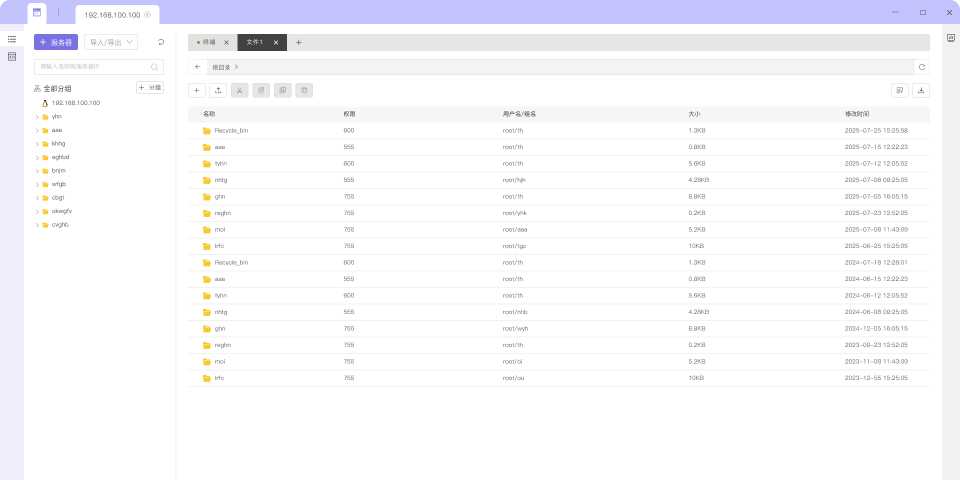This screenshot has width=960, height=480.
Task: Download using the download arrow icon
Action: tap(921, 91)
